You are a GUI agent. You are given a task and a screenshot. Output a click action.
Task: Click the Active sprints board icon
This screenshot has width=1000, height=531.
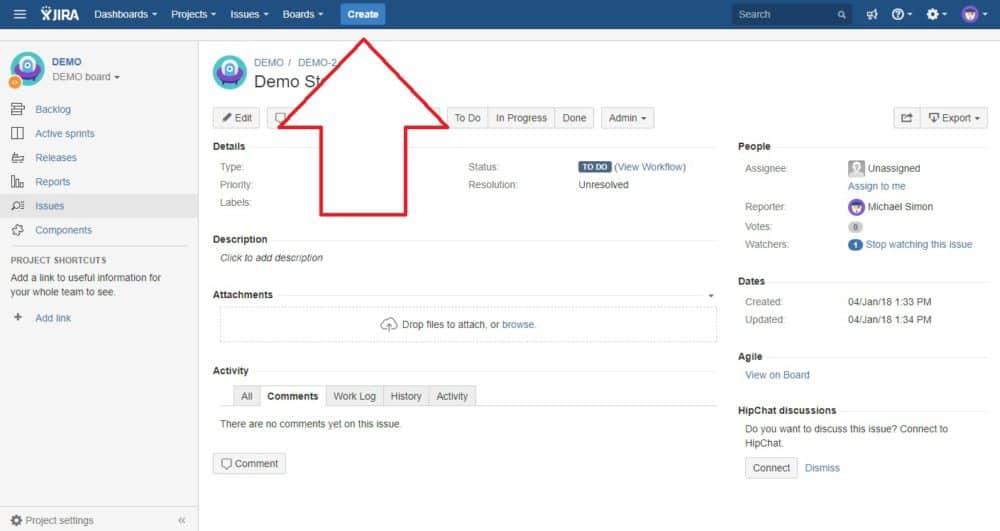[18, 133]
